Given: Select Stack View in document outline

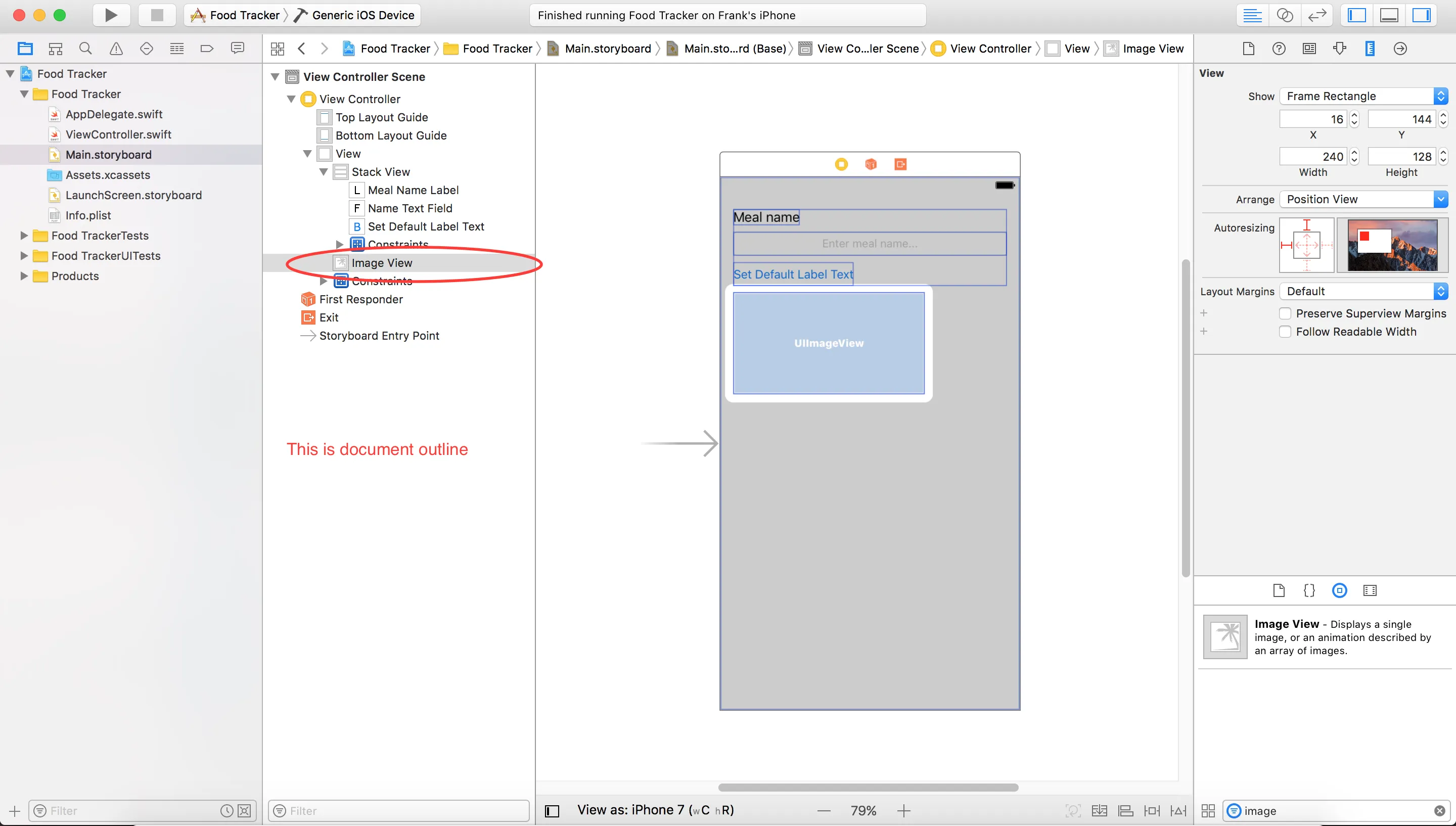Looking at the screenshot, I should click(x=380, y=172).
